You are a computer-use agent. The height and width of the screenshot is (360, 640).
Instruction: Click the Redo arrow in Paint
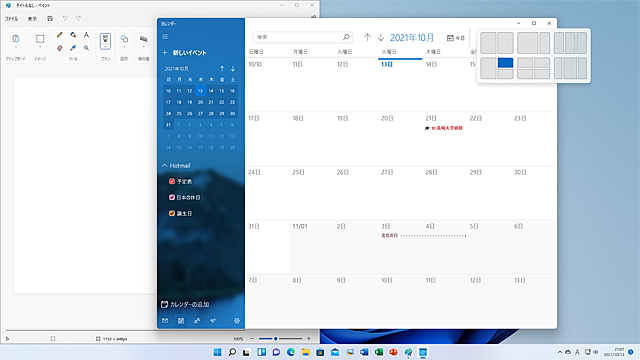pyautogui.click(x=78, y=18)
